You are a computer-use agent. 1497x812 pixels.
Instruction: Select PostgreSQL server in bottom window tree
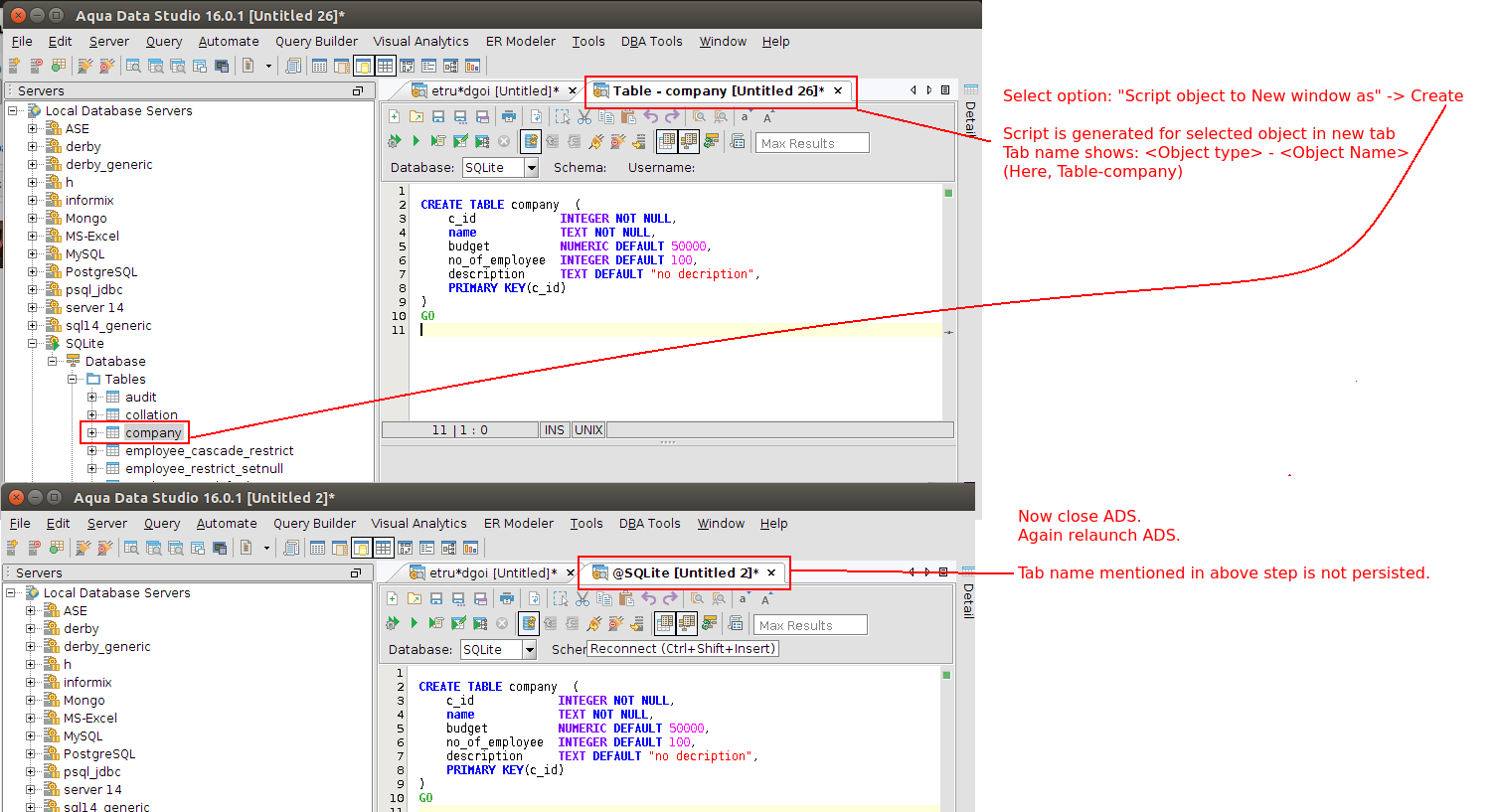click(99, 754)
